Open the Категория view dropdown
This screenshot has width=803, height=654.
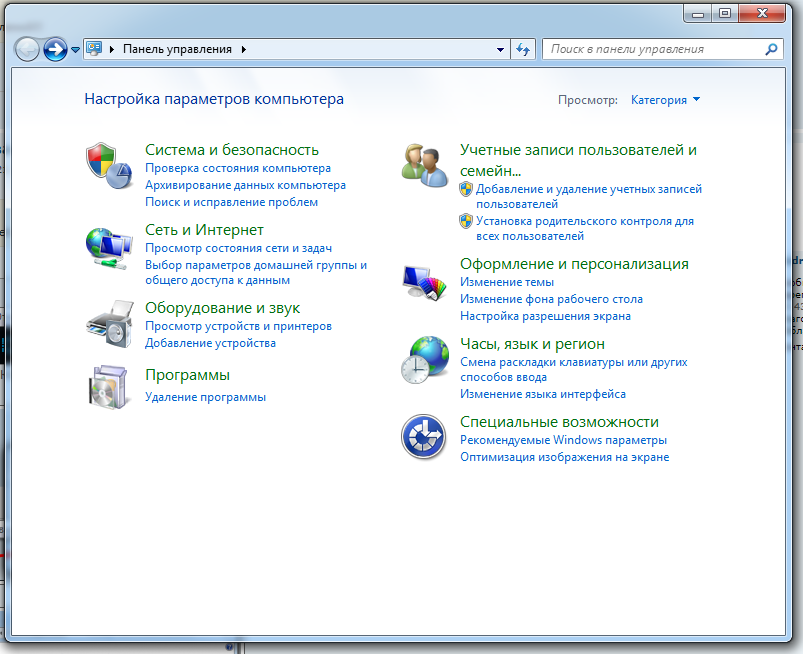point(665,100)
